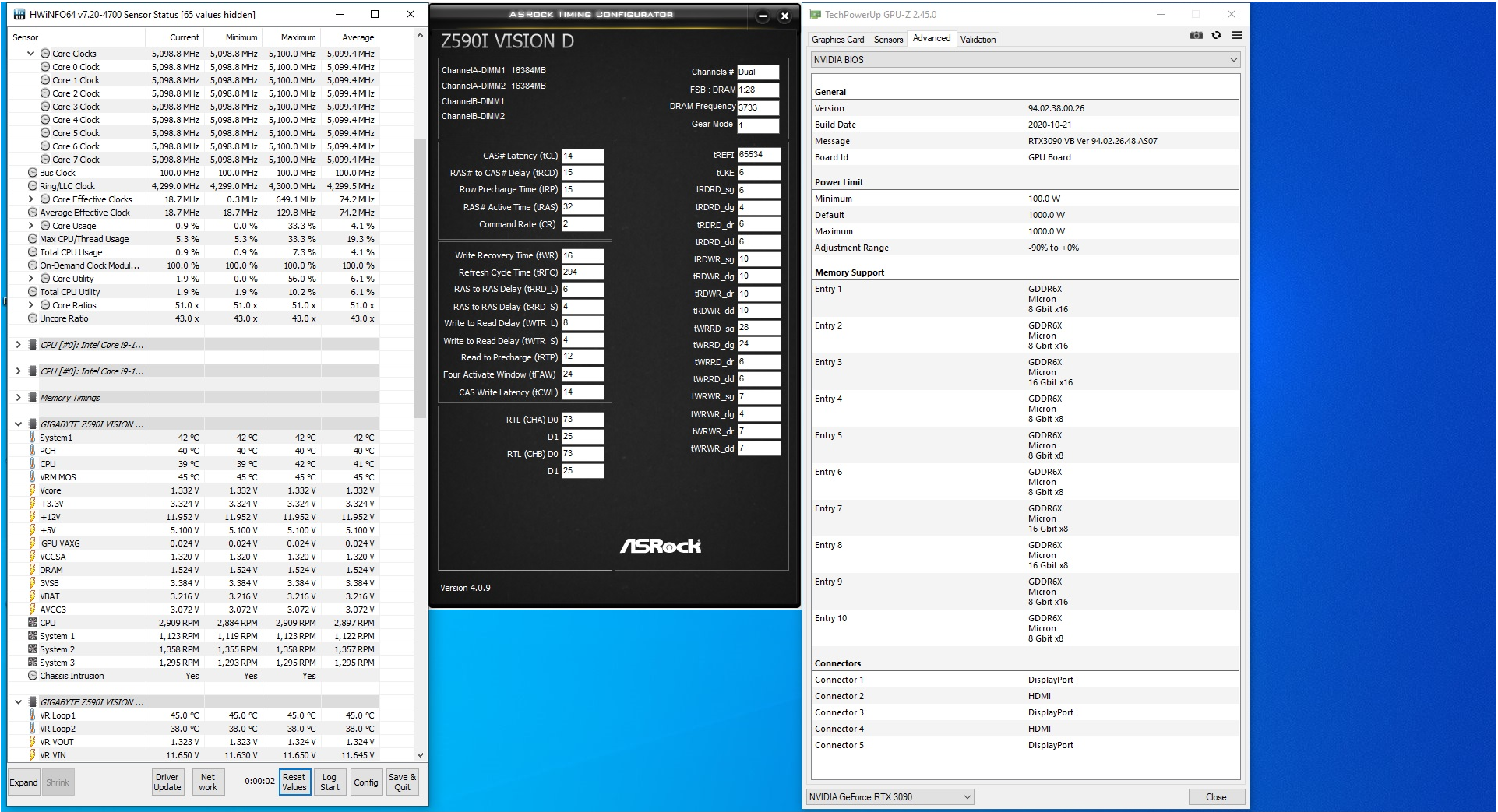
Task: Click the Command Rate (CR) field
Action: 583,224
